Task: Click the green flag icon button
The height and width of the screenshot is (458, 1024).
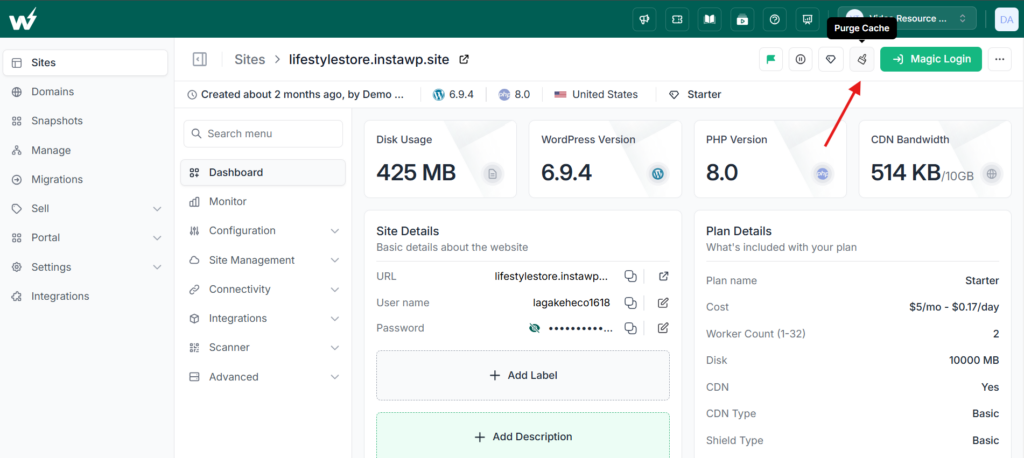Action: point(771,59)
